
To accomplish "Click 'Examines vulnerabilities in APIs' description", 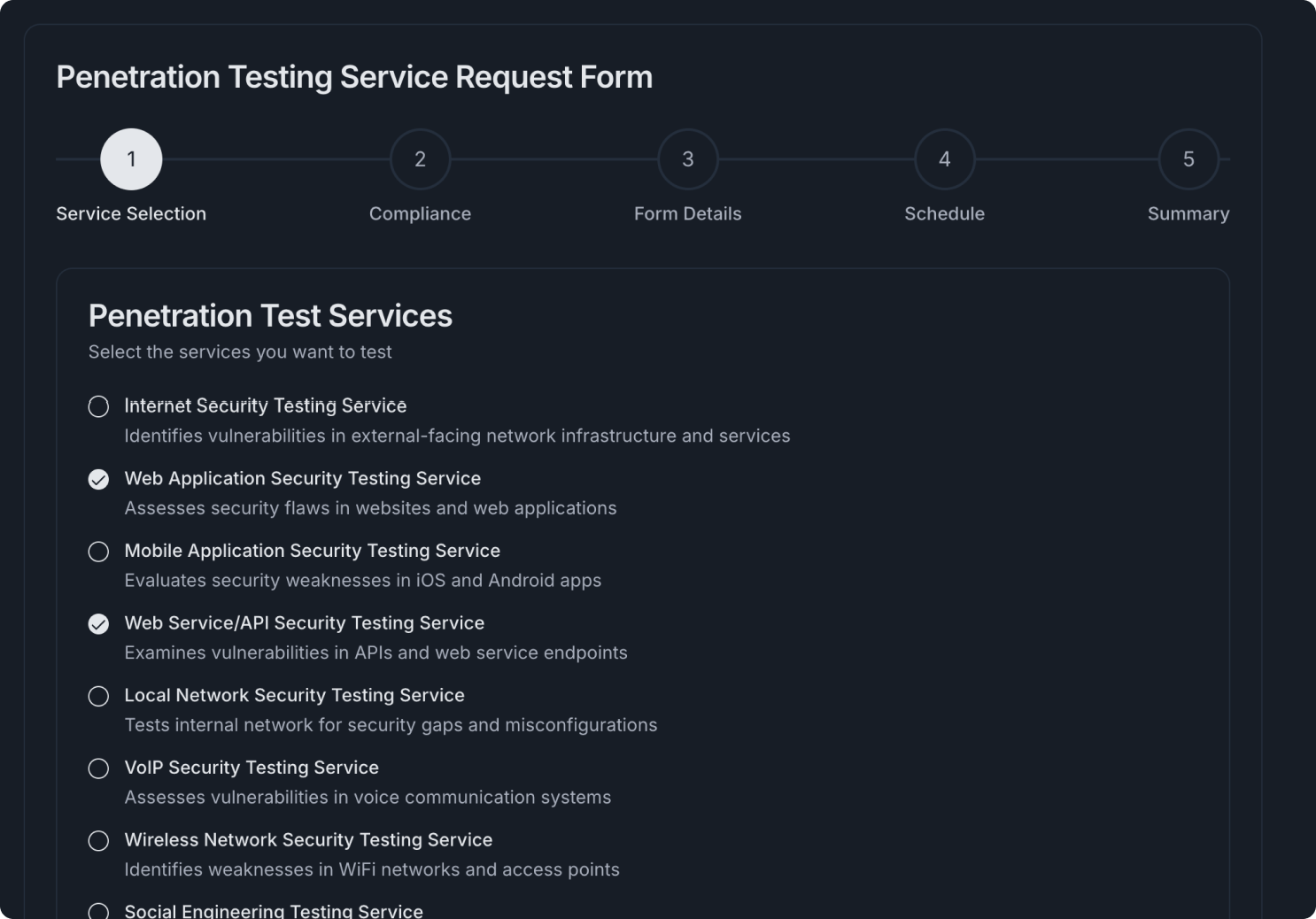I will (375, 653).
